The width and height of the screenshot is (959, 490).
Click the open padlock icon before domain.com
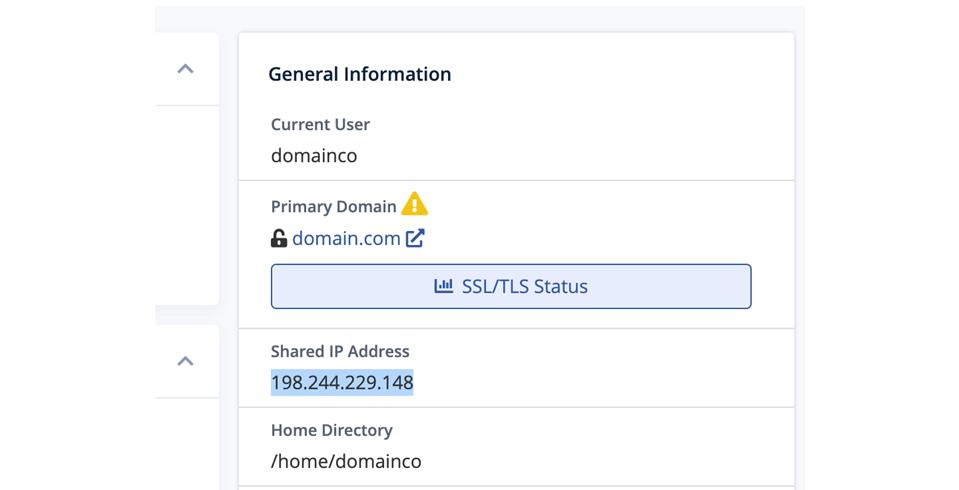click(279, 239)
